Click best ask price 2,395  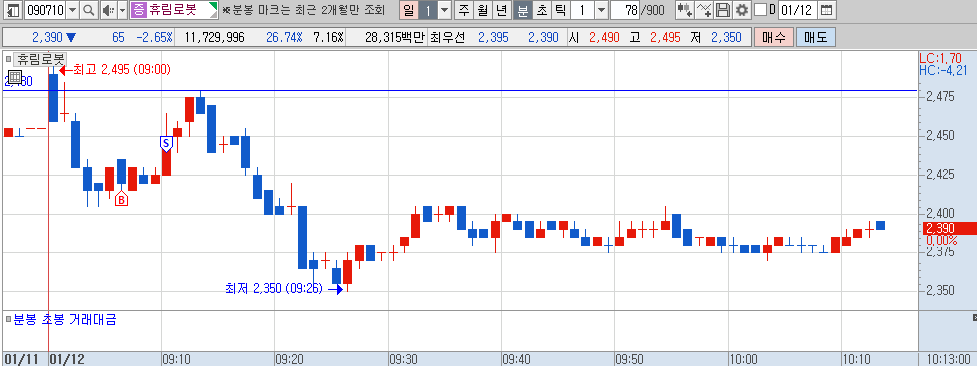click(493, 37)
